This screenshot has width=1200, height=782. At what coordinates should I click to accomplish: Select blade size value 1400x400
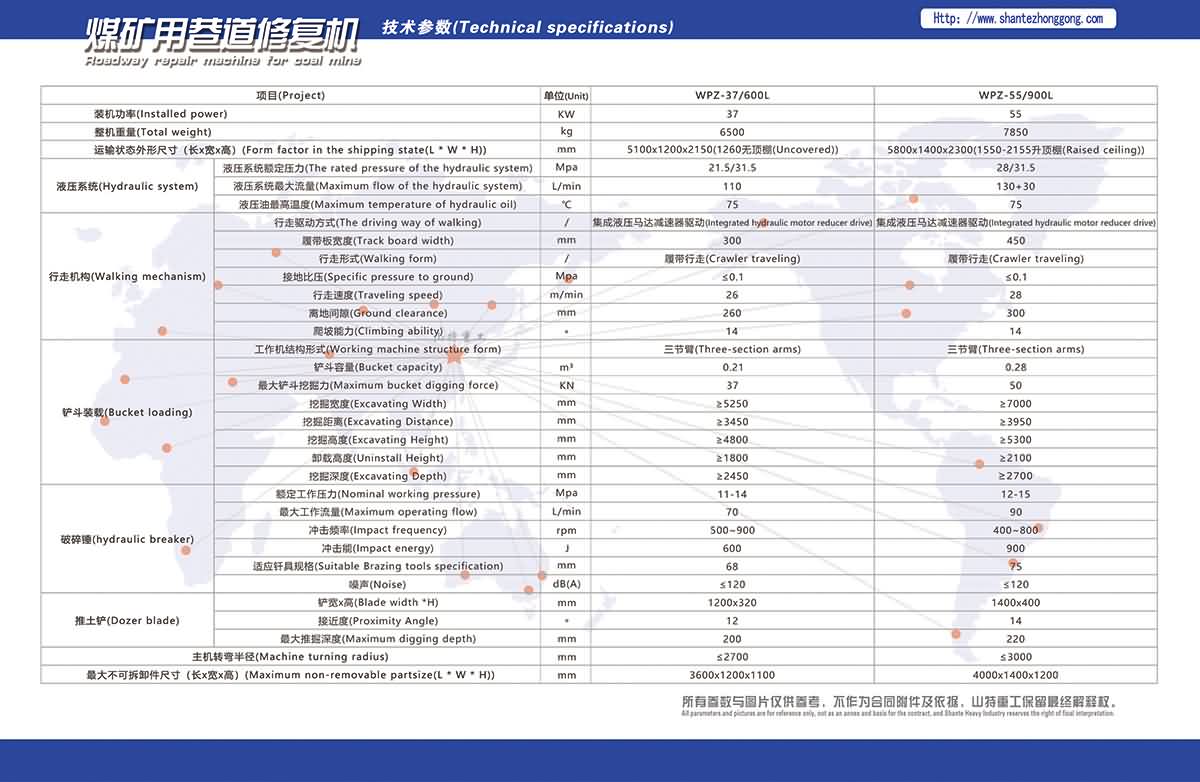1015,603
